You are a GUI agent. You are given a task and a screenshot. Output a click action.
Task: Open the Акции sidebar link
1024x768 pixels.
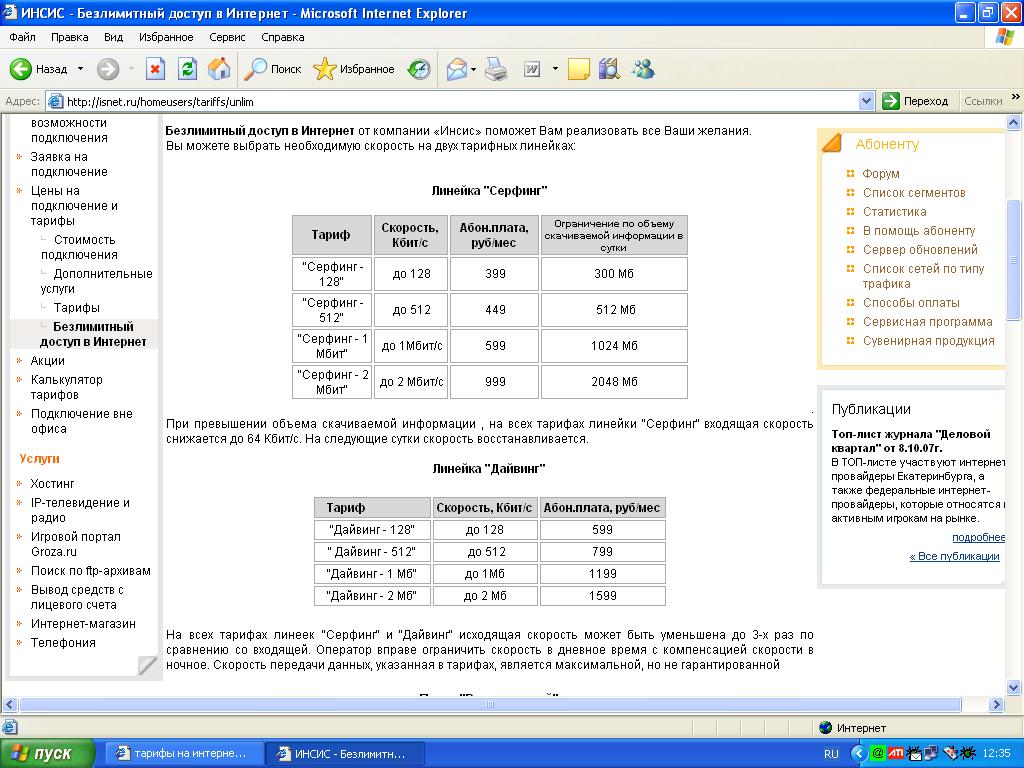(47, 360)
